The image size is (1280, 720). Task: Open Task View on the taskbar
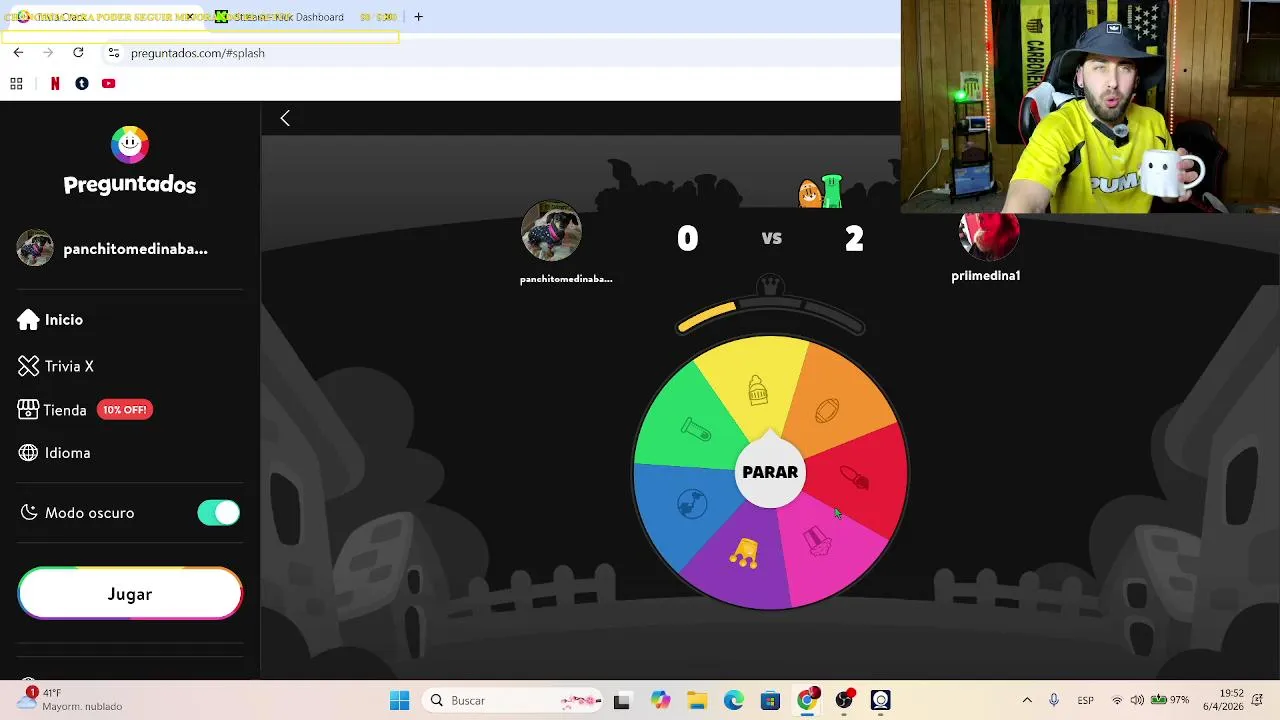[x=622, y=701]
